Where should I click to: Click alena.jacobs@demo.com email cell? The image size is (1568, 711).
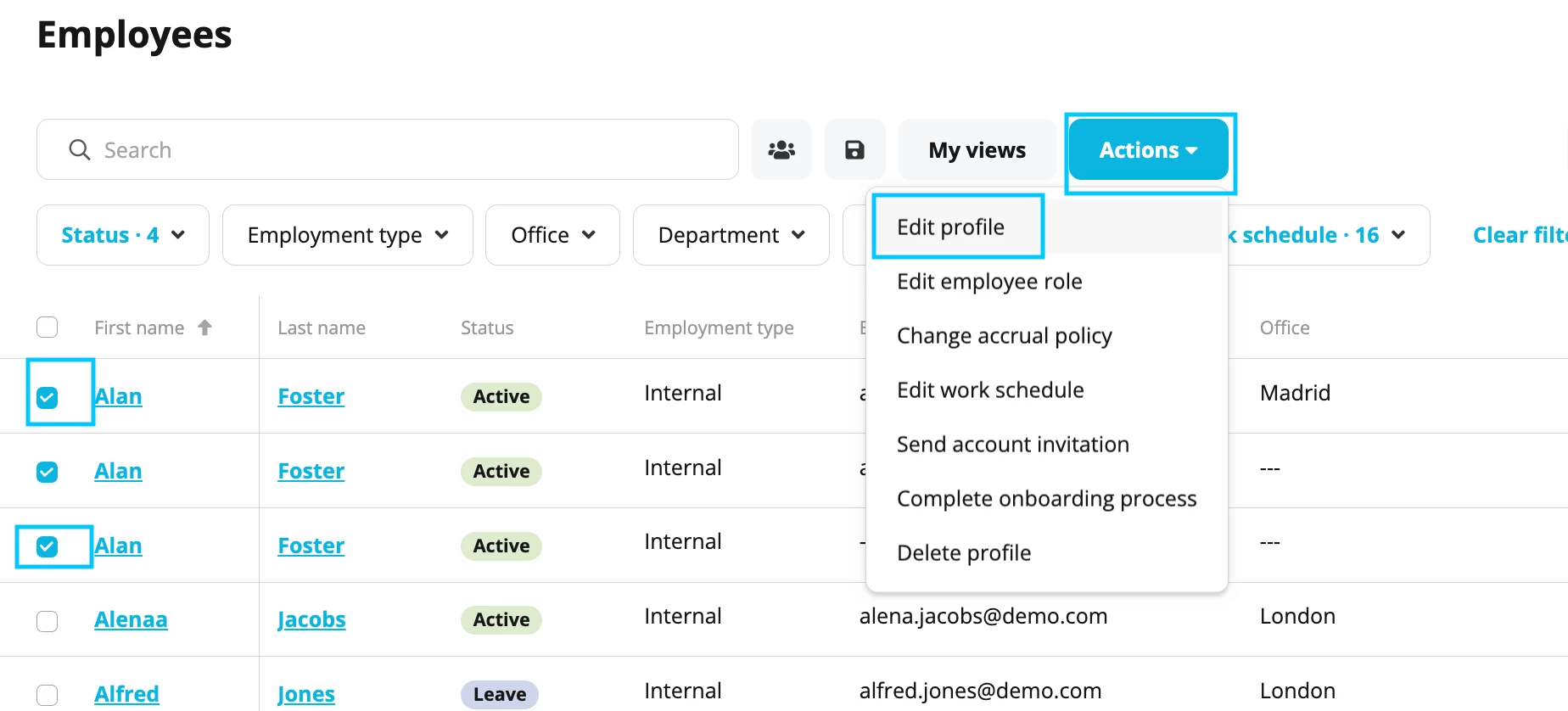983,616
